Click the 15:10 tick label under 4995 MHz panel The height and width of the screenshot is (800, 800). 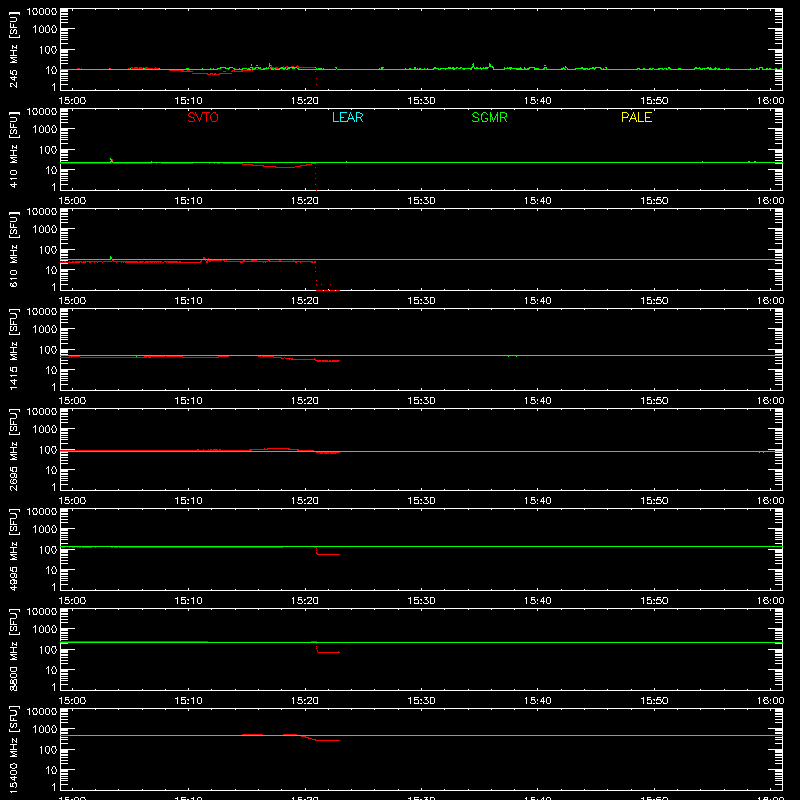pyautogui.click(x=188, y=601)
